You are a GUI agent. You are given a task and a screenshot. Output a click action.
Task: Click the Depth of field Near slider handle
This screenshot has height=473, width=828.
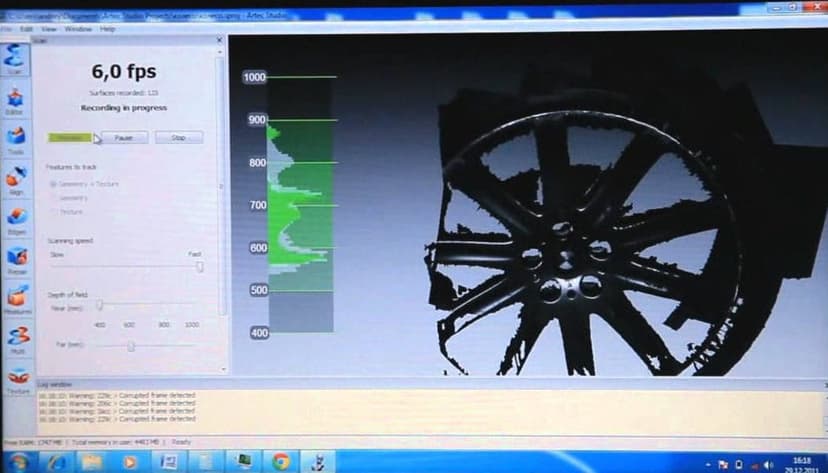tap(99, 305)
